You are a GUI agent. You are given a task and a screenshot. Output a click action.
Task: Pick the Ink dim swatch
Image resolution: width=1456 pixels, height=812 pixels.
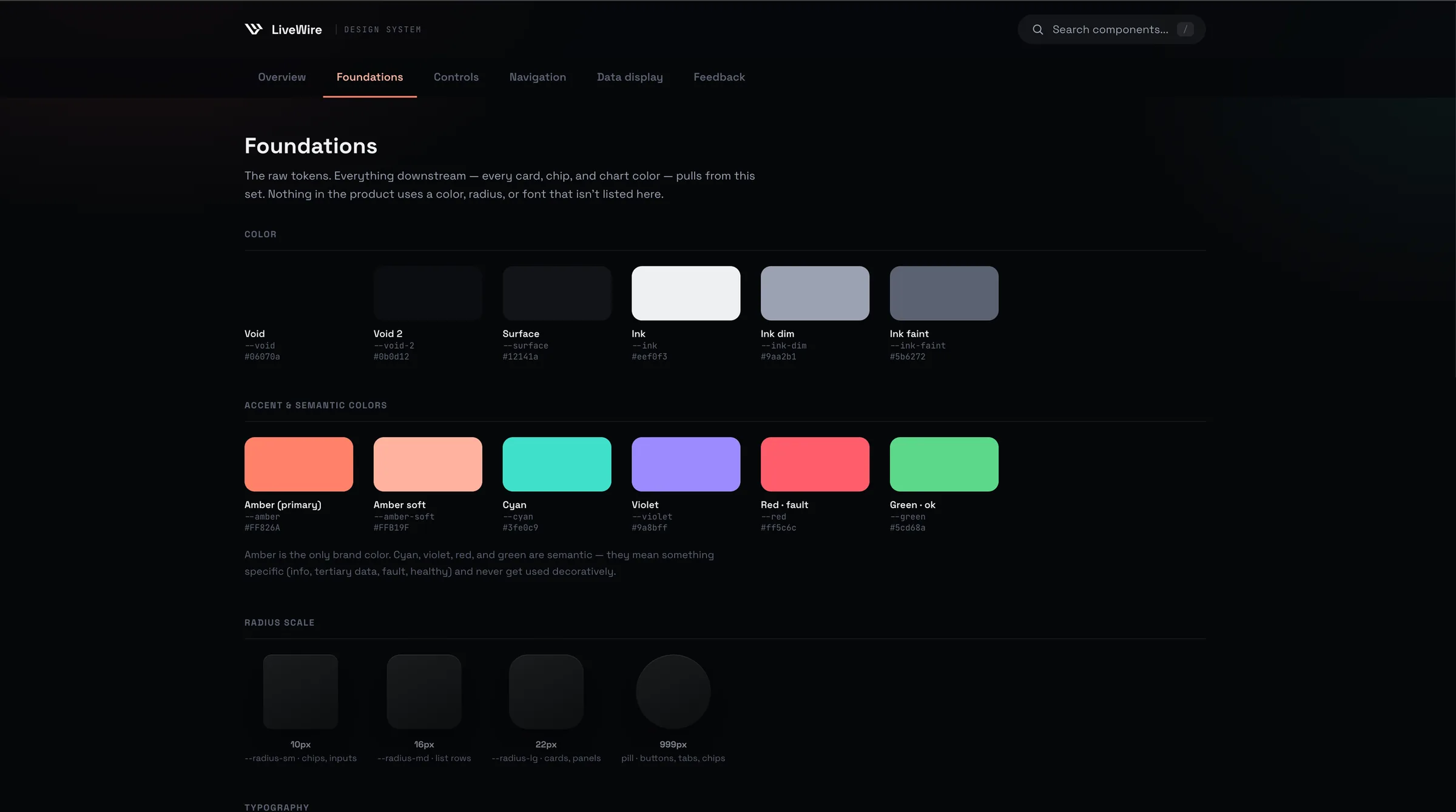[x=815, y=293]
